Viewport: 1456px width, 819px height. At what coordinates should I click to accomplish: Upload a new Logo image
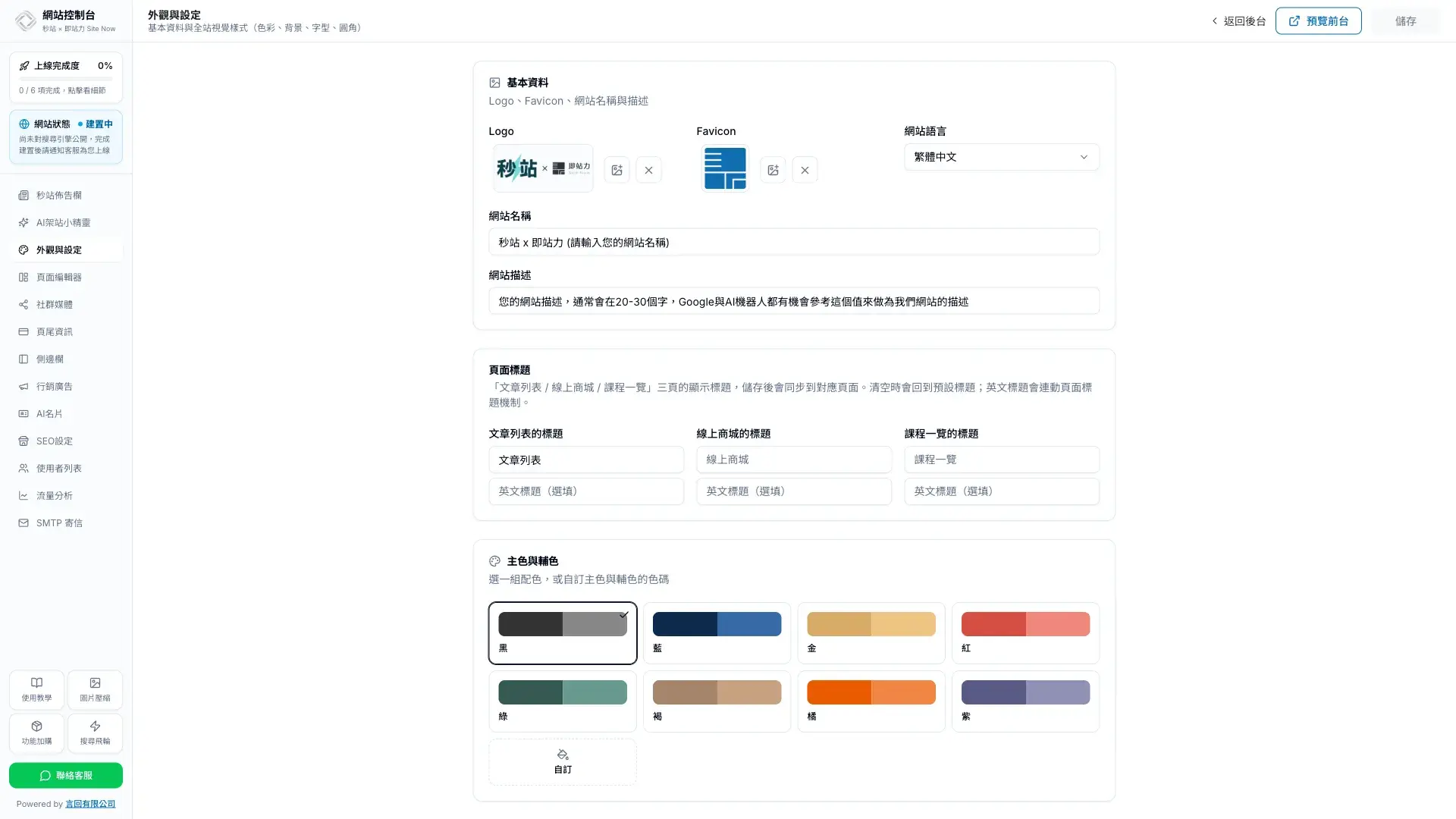(617, 170)
